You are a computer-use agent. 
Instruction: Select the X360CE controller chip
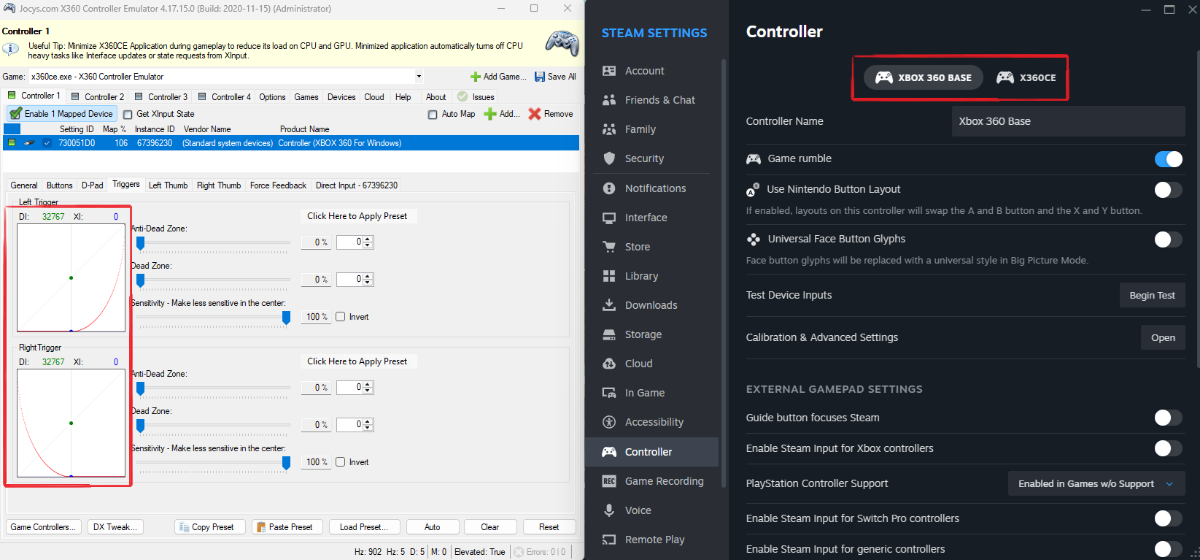(1026, 78)
